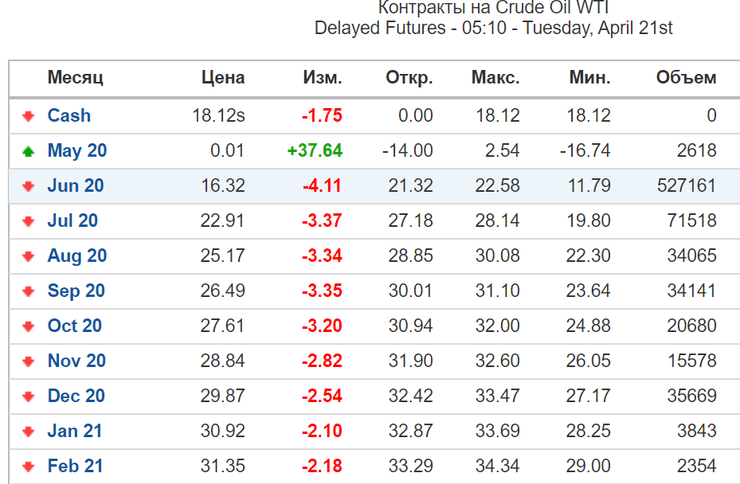Click the red down arrow beside Jul 20

[28, 221]
